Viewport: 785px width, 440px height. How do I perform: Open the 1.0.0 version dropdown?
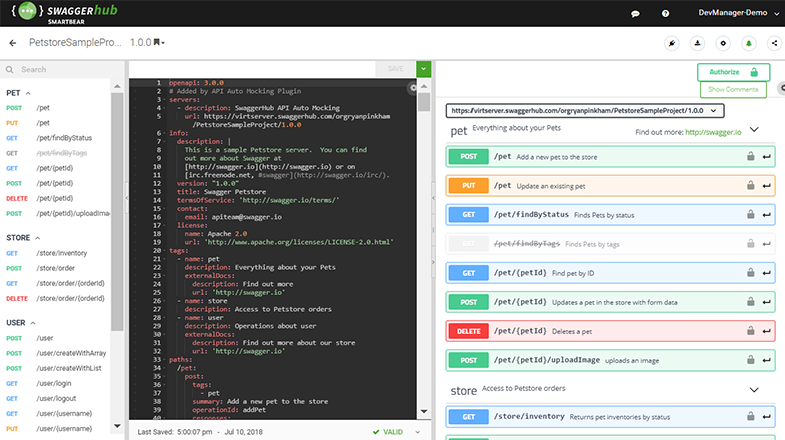click(x=147, y=43)
